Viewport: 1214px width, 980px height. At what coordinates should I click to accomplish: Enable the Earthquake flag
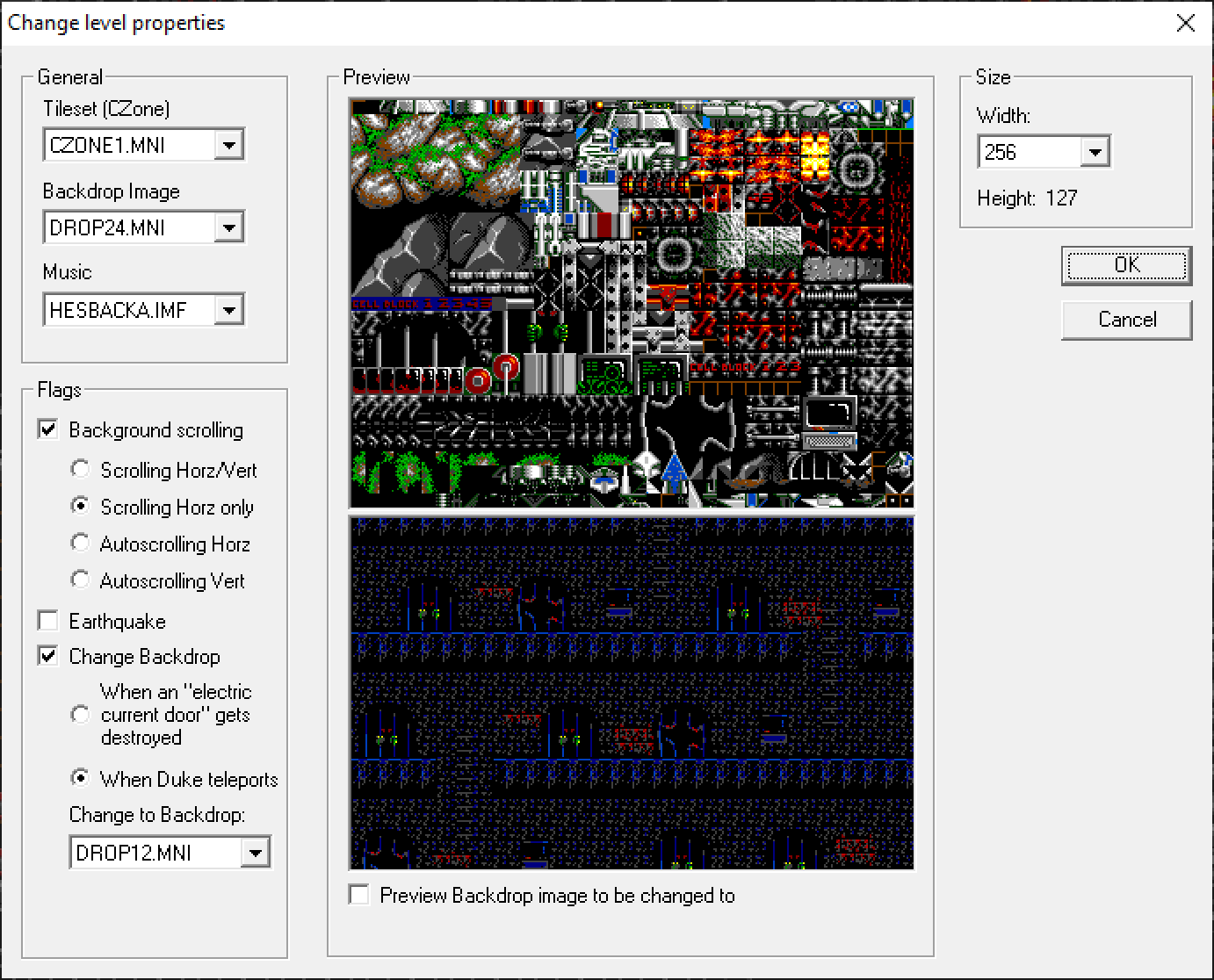47,621
